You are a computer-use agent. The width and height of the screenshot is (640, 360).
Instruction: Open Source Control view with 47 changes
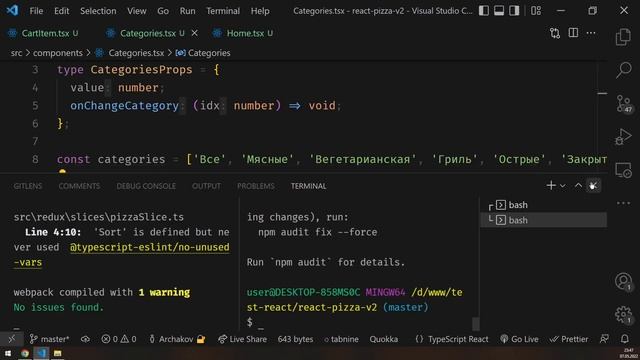point(624,103)
